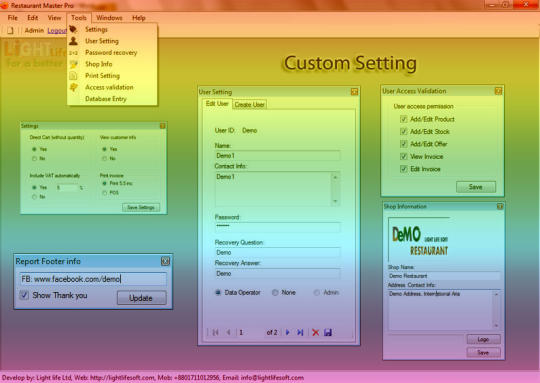Toggle Edit Invoice permission
This screenshot has height=383, width=540.
click(404, 169)
